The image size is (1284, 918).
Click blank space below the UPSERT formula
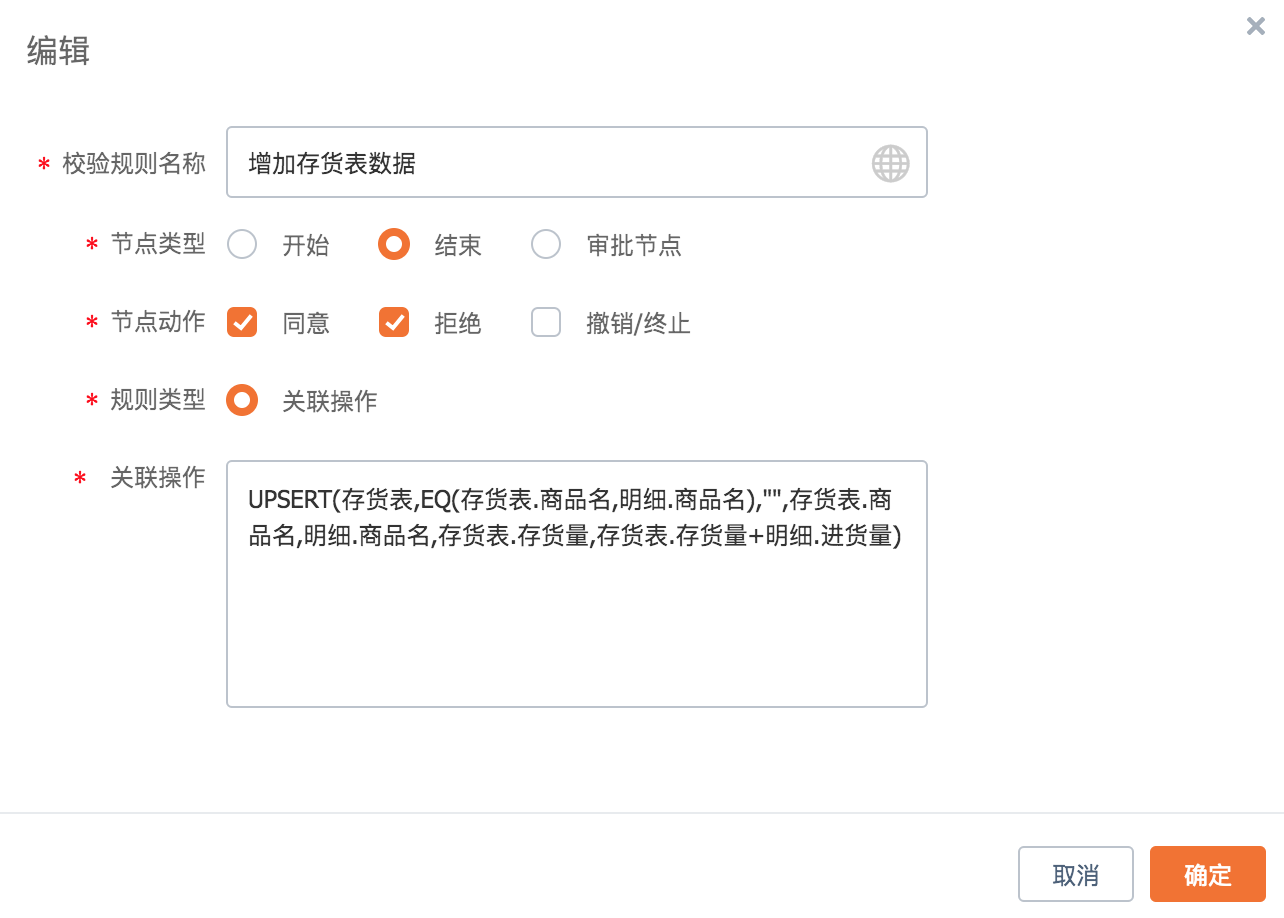point(576,630)
